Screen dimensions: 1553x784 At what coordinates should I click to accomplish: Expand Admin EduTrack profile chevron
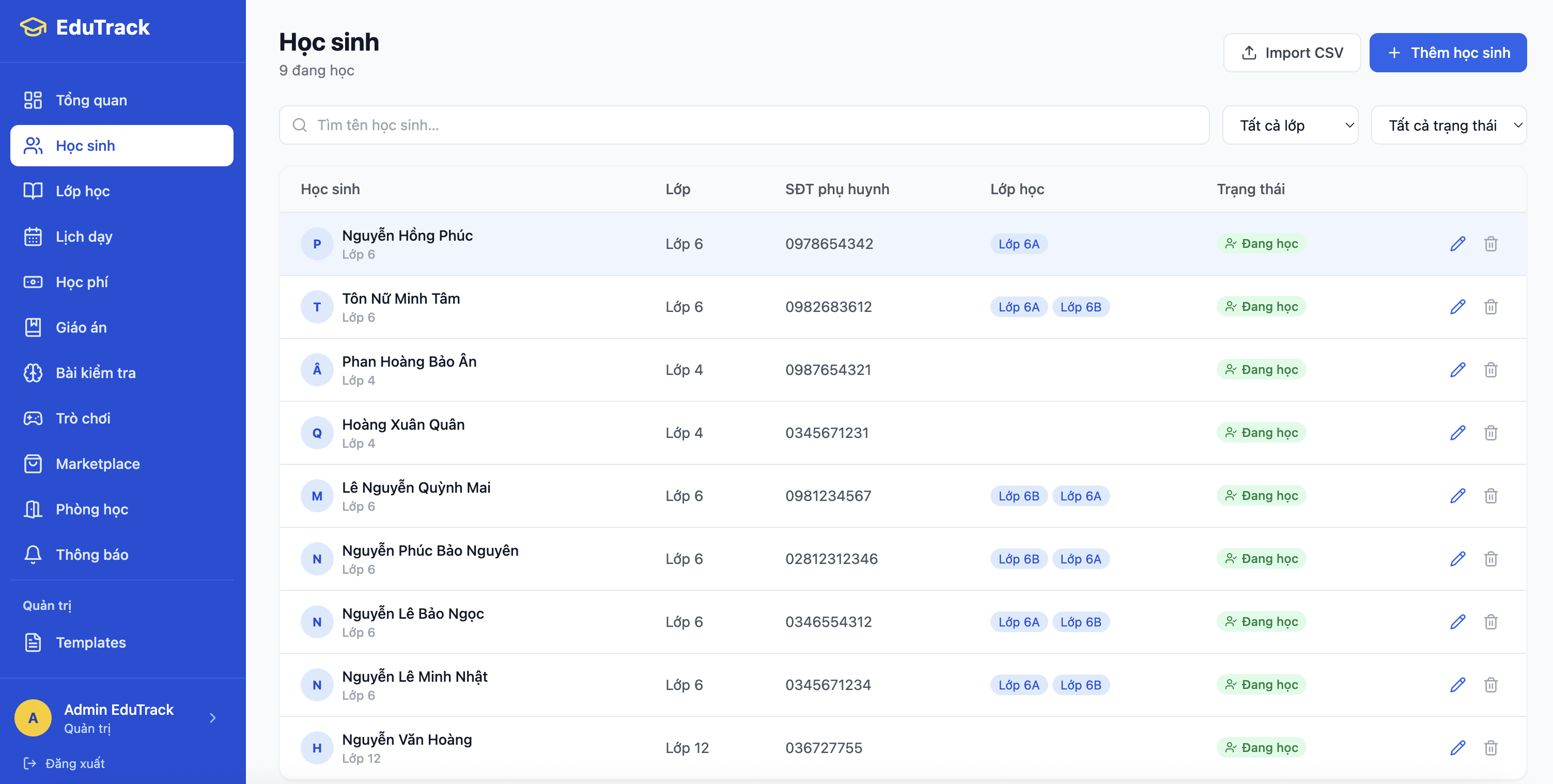(x=212, y=718)
